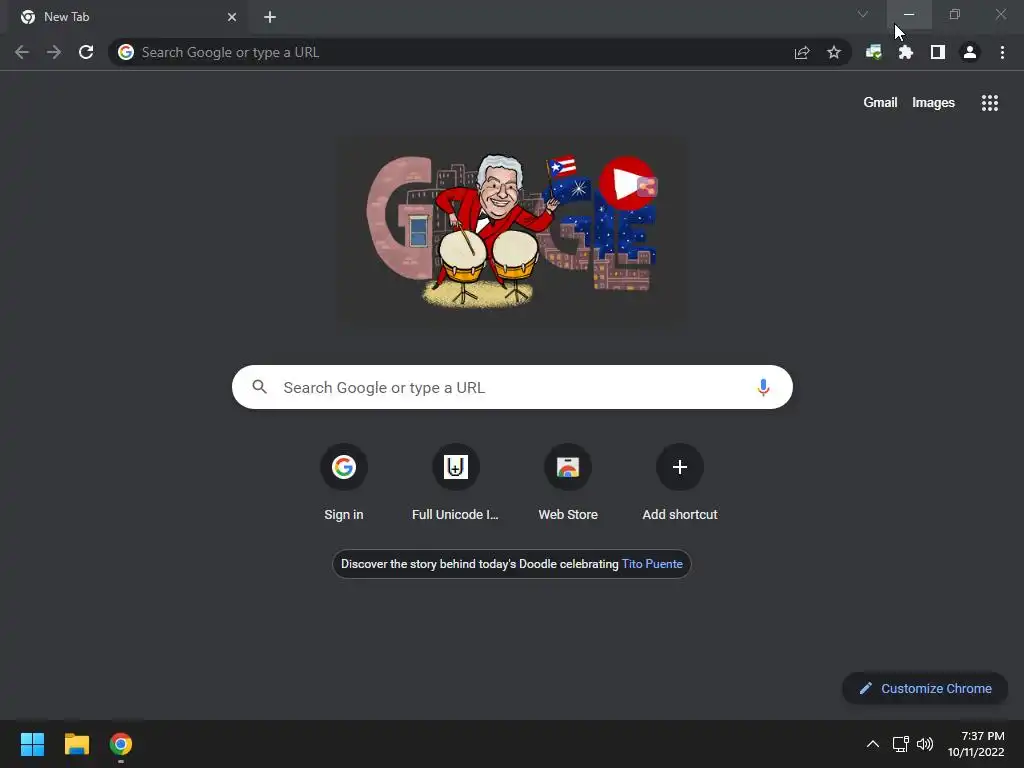Go back using the back arrow
This screenshot has width=1024, height=768.
(22, 52)
